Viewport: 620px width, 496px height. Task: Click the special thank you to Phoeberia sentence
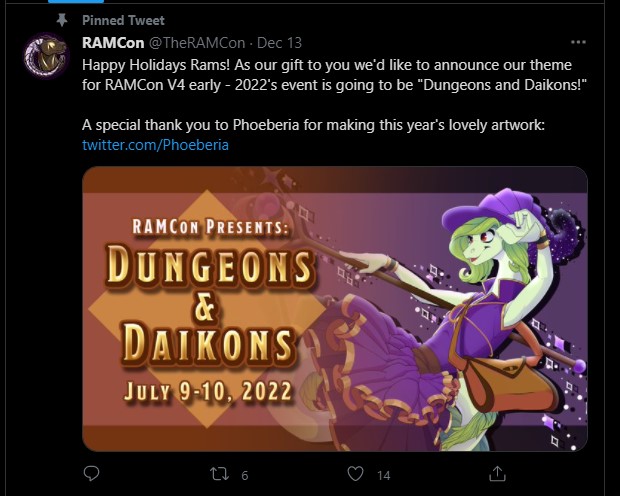click(313, 125)
